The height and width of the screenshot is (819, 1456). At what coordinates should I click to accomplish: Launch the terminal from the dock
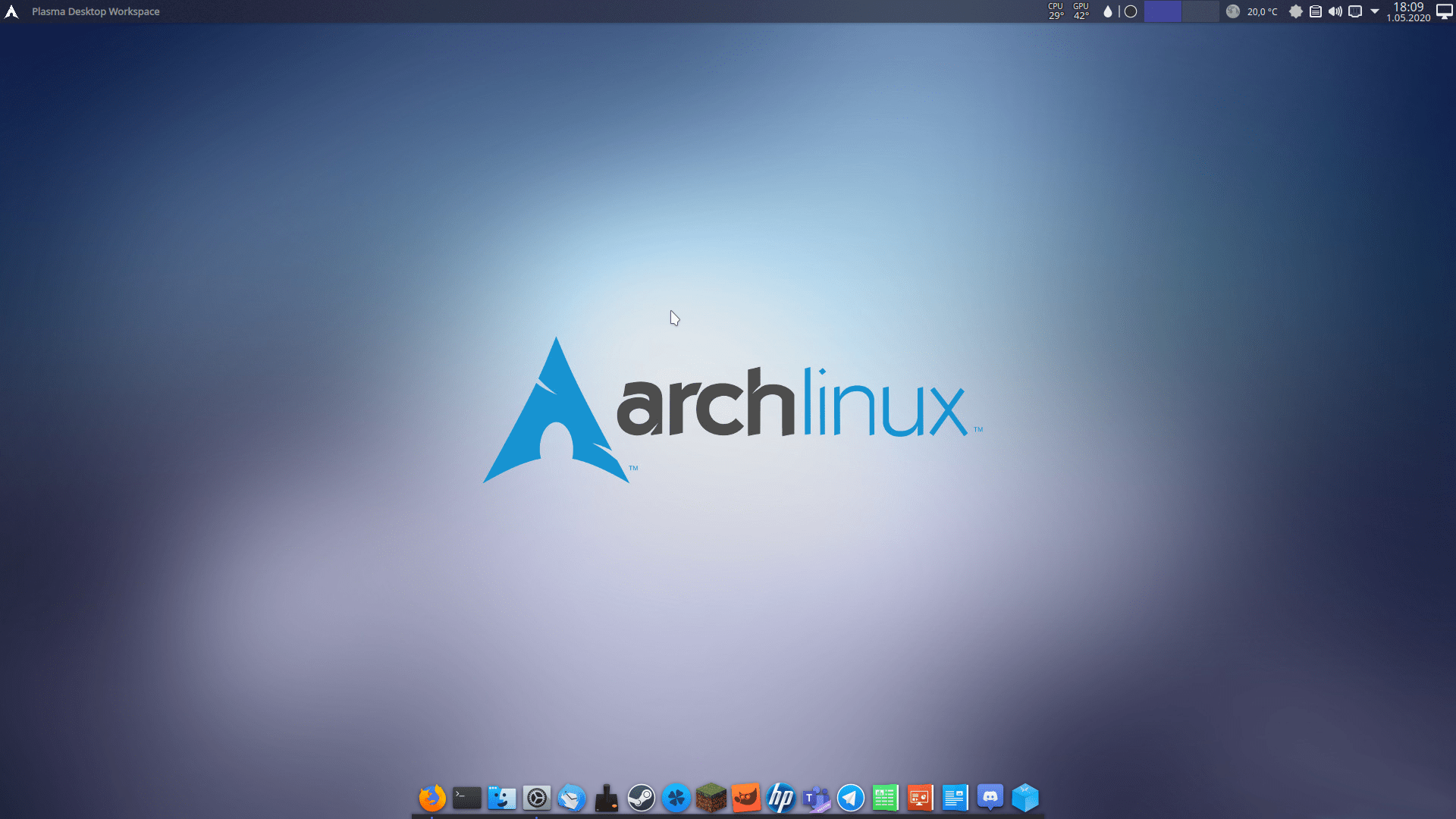click(467, 798)
